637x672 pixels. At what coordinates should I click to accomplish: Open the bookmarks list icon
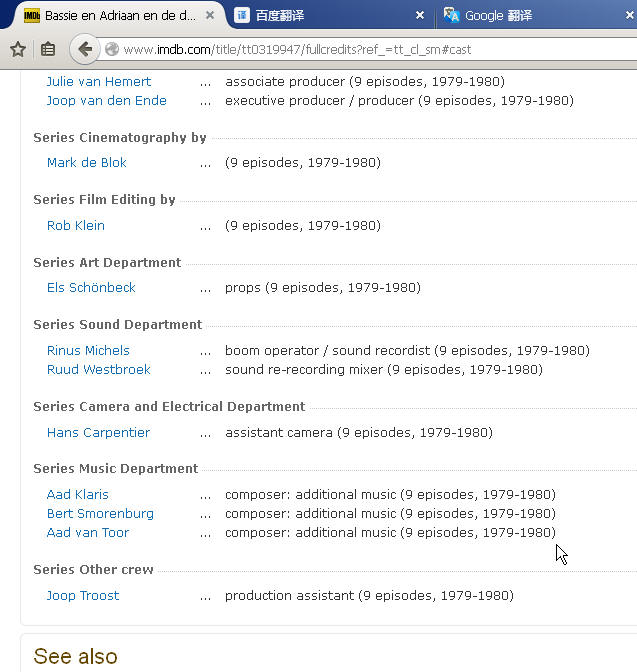coord(48,49)
